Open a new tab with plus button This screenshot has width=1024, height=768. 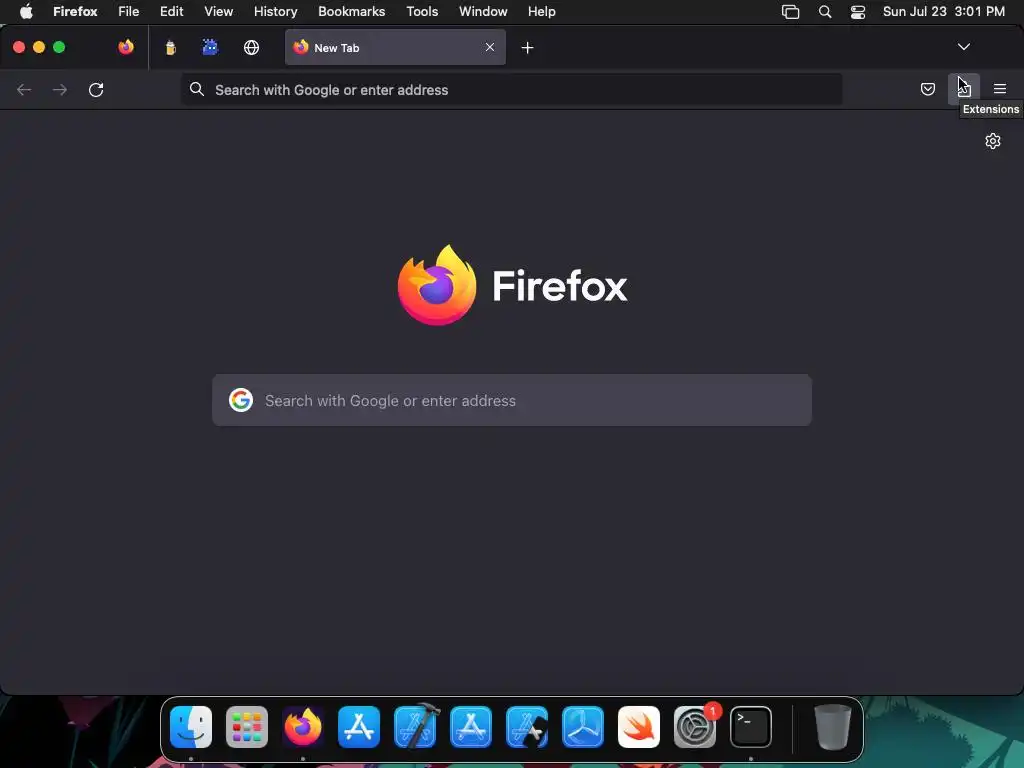(x=527, y=48)
